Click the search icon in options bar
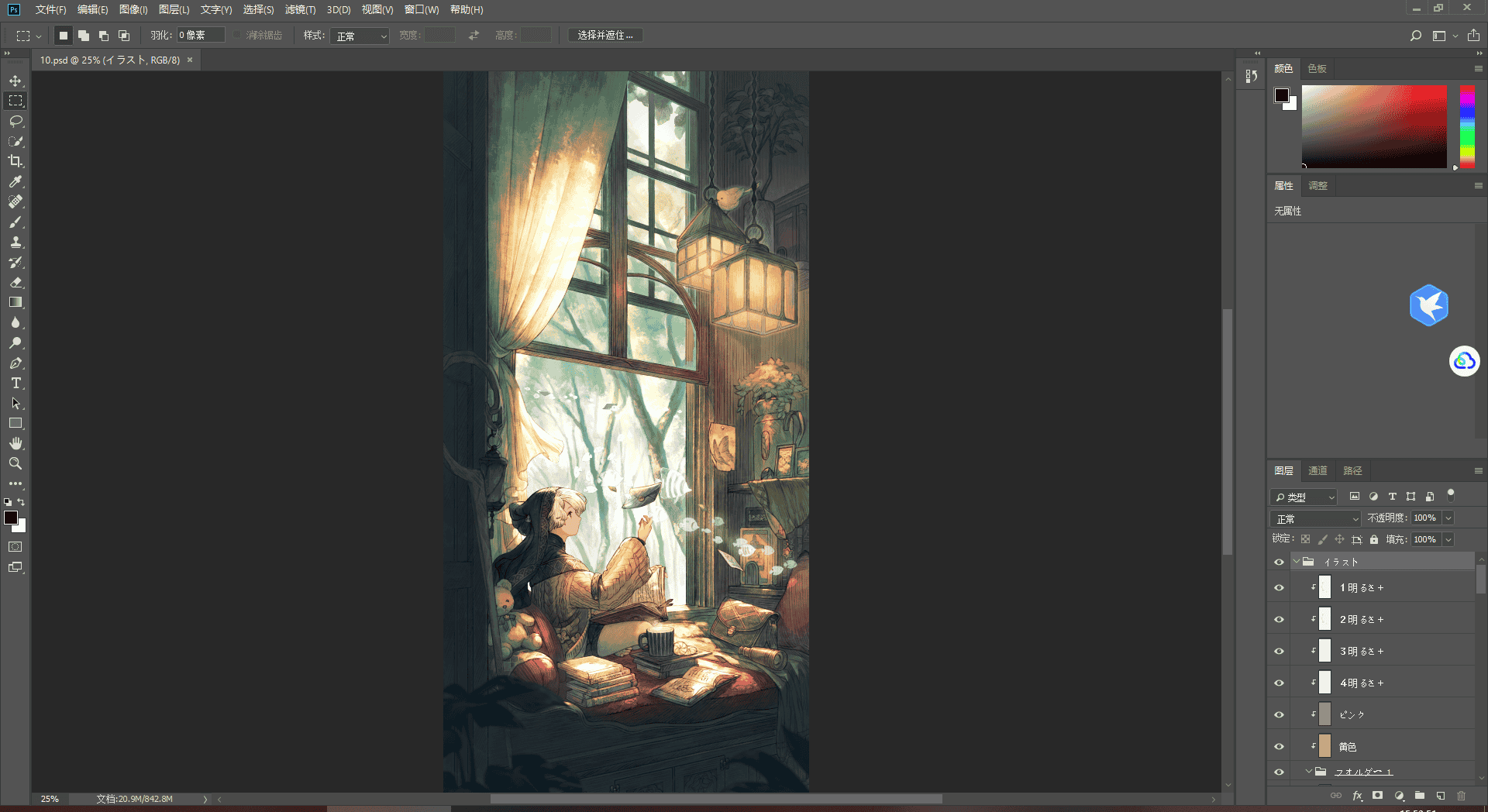The height and width of the screenshot is (812, 1488). [1416, 36]
